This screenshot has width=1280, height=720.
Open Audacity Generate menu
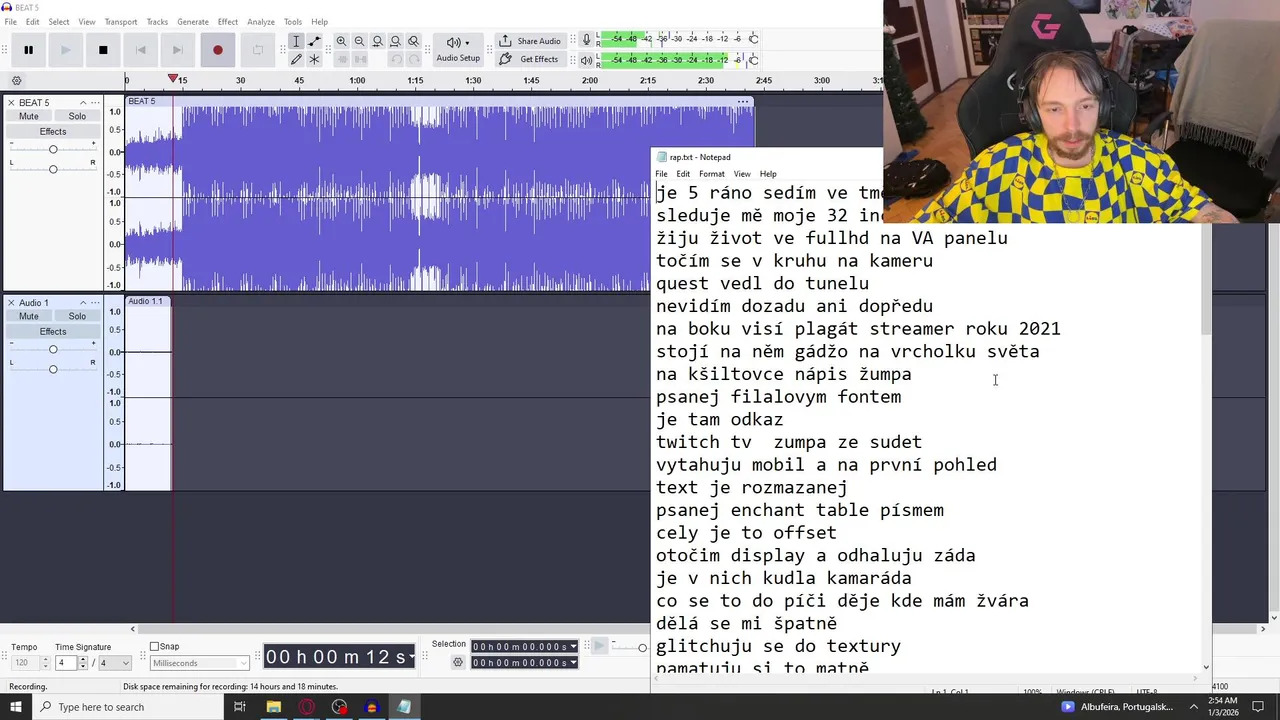193,22
